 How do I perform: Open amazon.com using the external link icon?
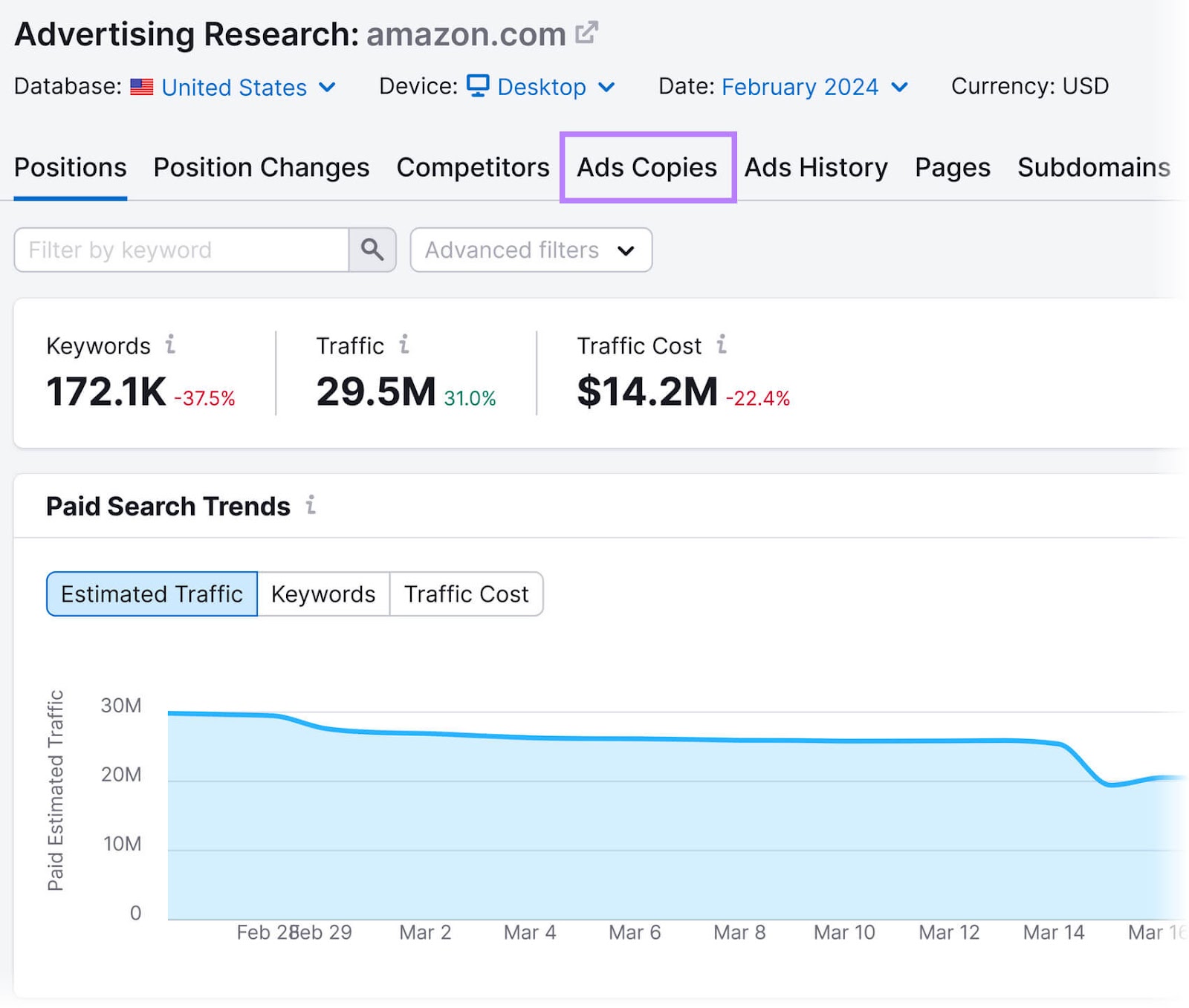(x=587, y=31)
